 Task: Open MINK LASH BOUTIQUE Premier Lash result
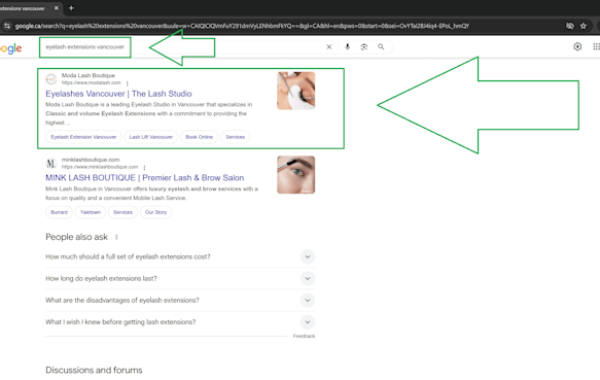(145, 178)
